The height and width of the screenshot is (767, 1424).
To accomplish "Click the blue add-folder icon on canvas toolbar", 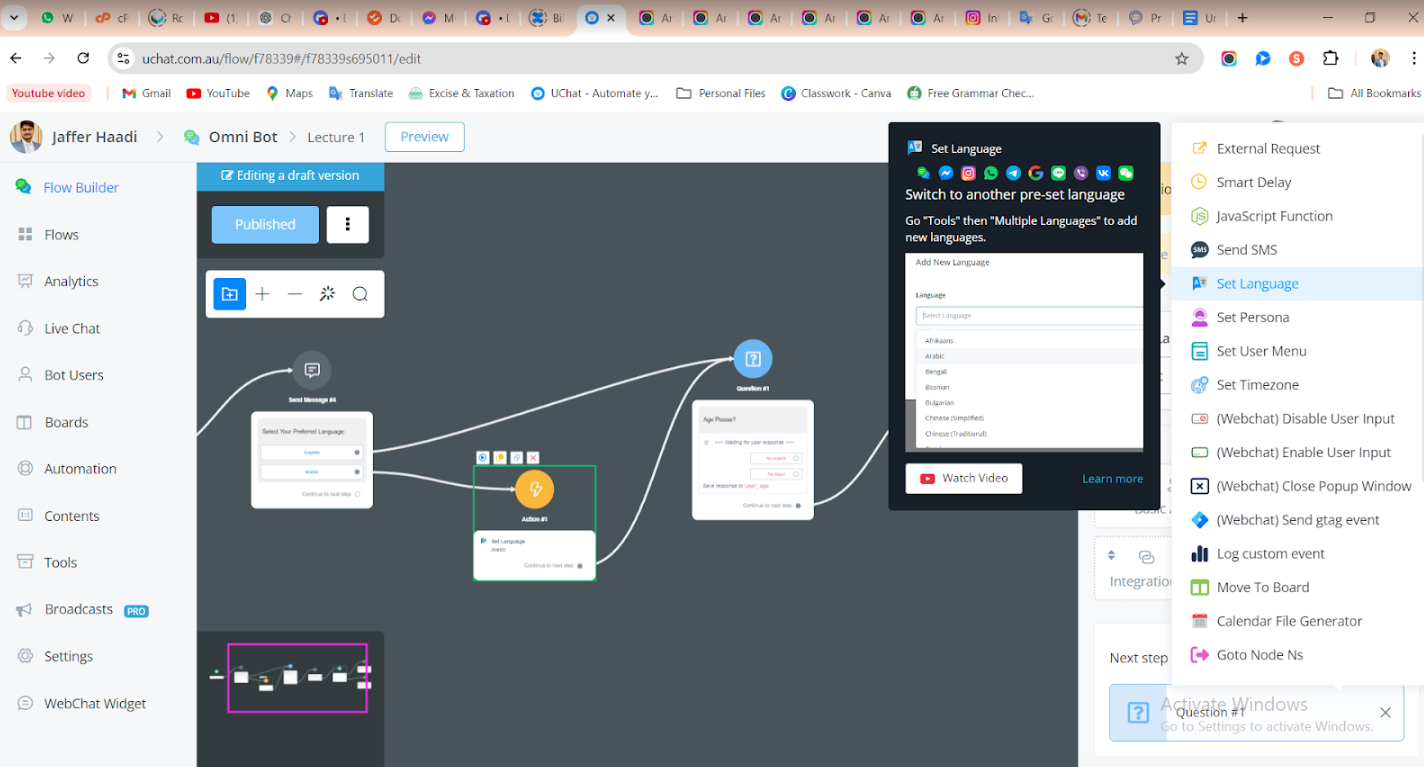I will (229, 294).
